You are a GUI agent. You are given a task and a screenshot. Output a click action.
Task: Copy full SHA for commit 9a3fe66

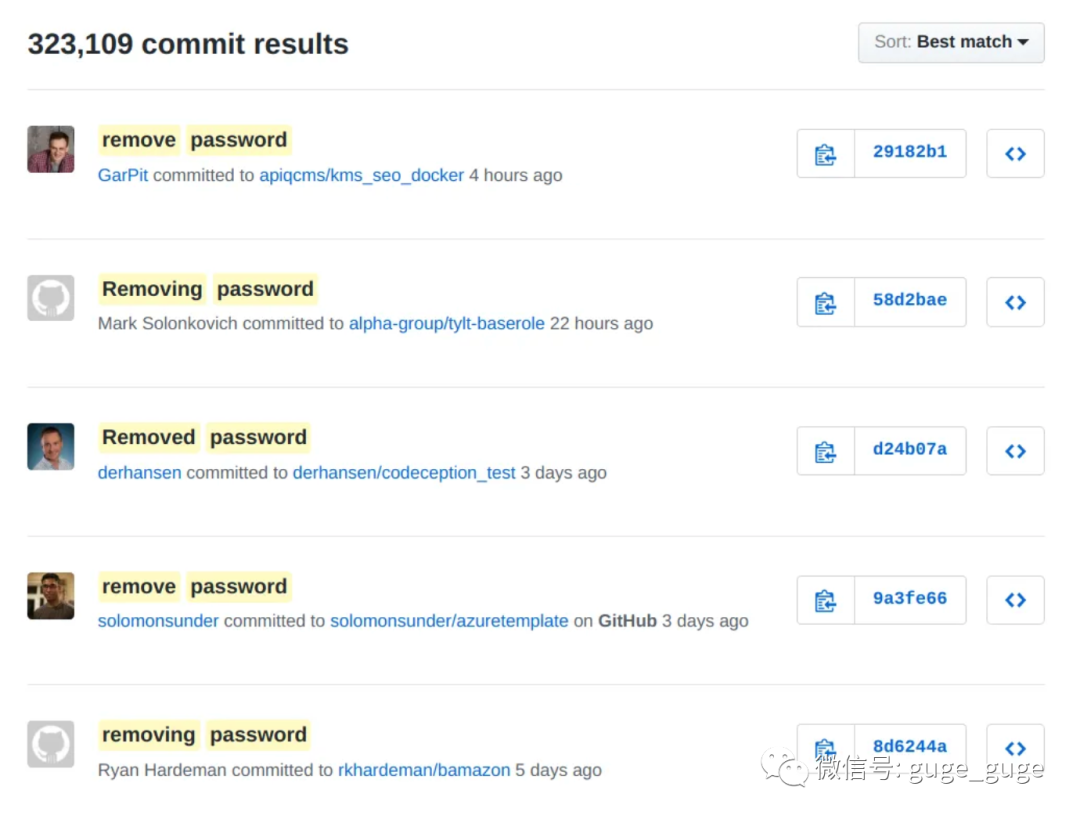825,600
